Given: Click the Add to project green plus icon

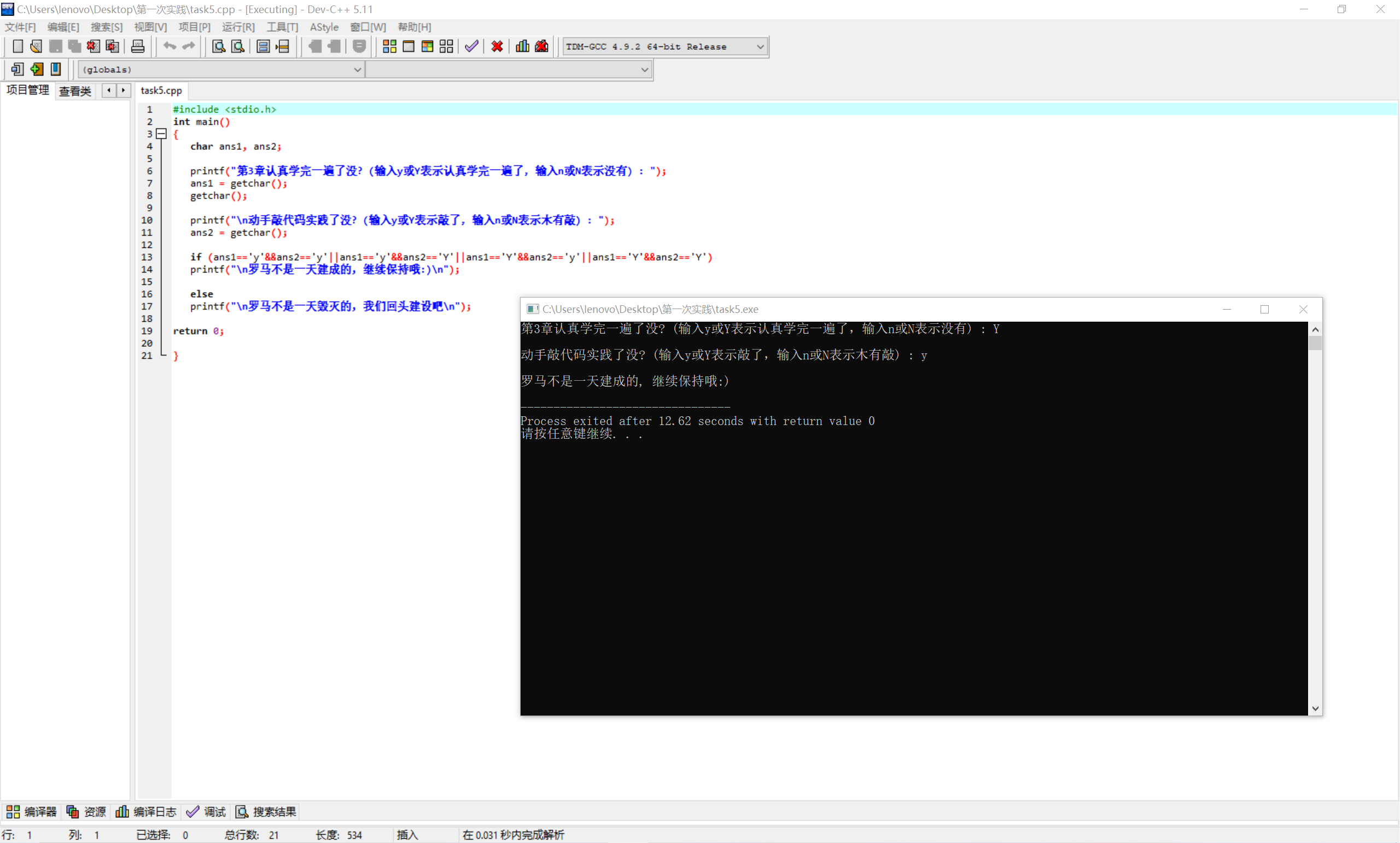Looking at the screenshot, I should coord(37,69).
